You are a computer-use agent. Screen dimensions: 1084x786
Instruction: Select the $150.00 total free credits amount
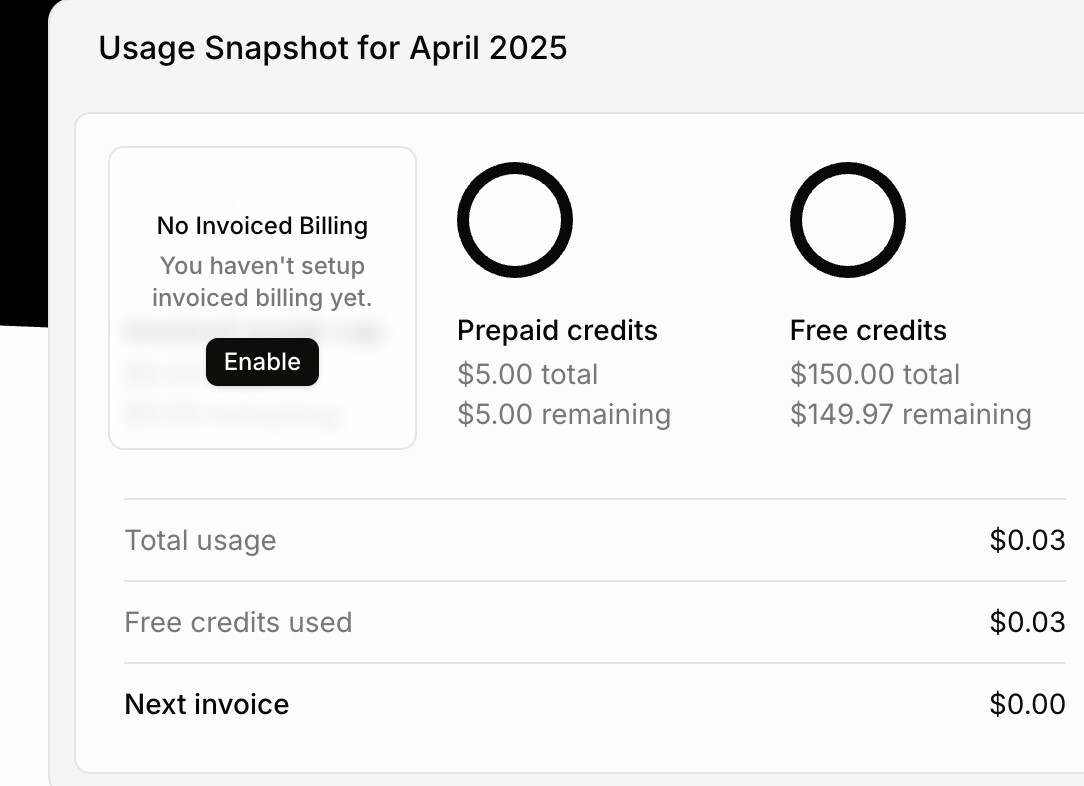pyautogui.click(x=875, y=375)
